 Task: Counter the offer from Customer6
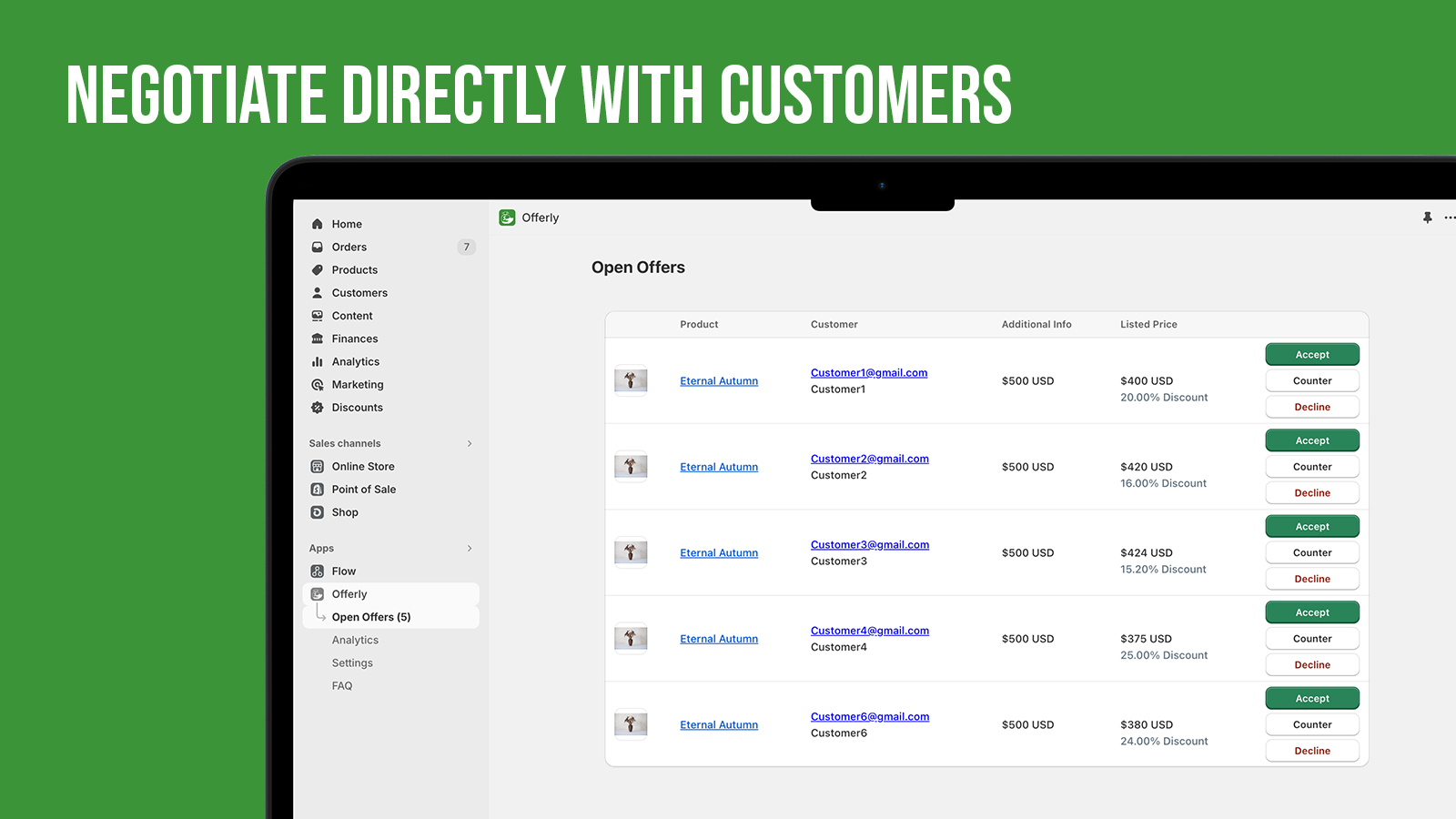coord(1312,724)
